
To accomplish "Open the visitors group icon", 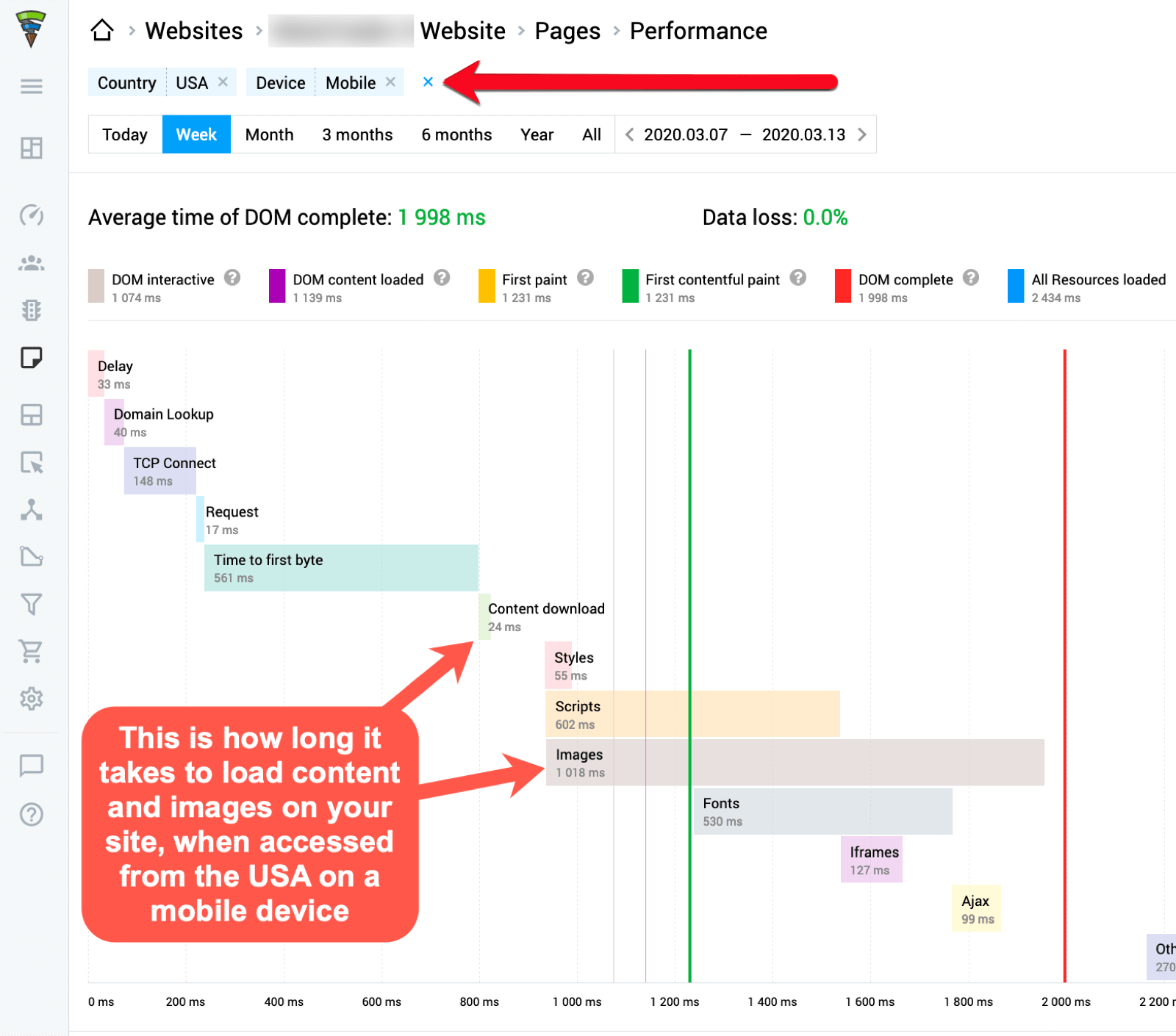I will point(31,263).
